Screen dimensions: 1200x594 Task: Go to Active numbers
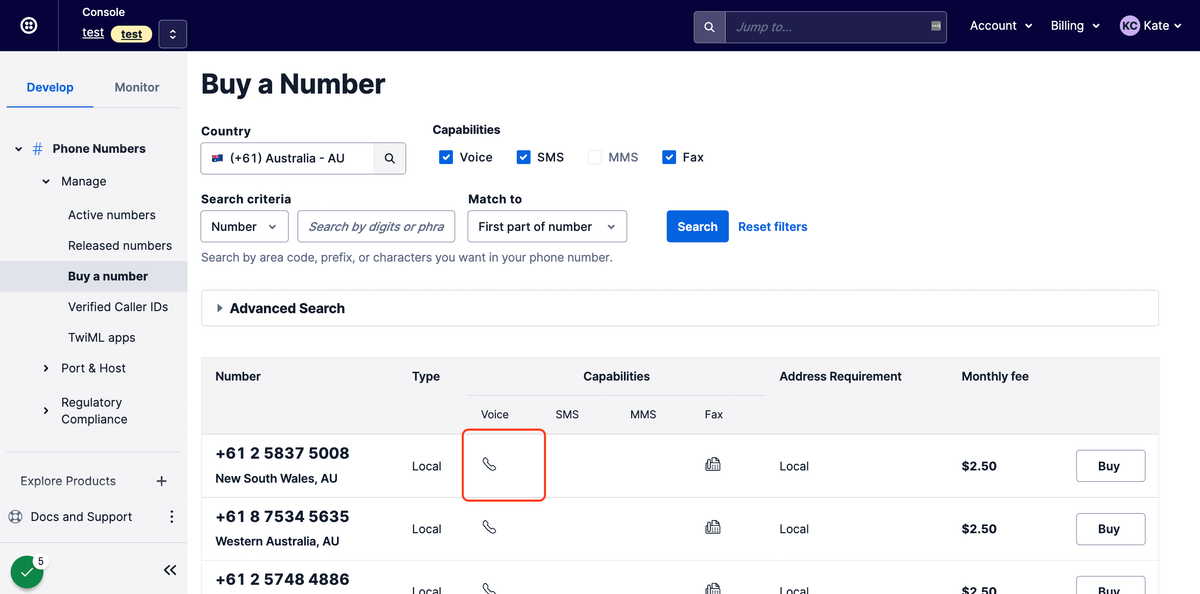(112, 215)
